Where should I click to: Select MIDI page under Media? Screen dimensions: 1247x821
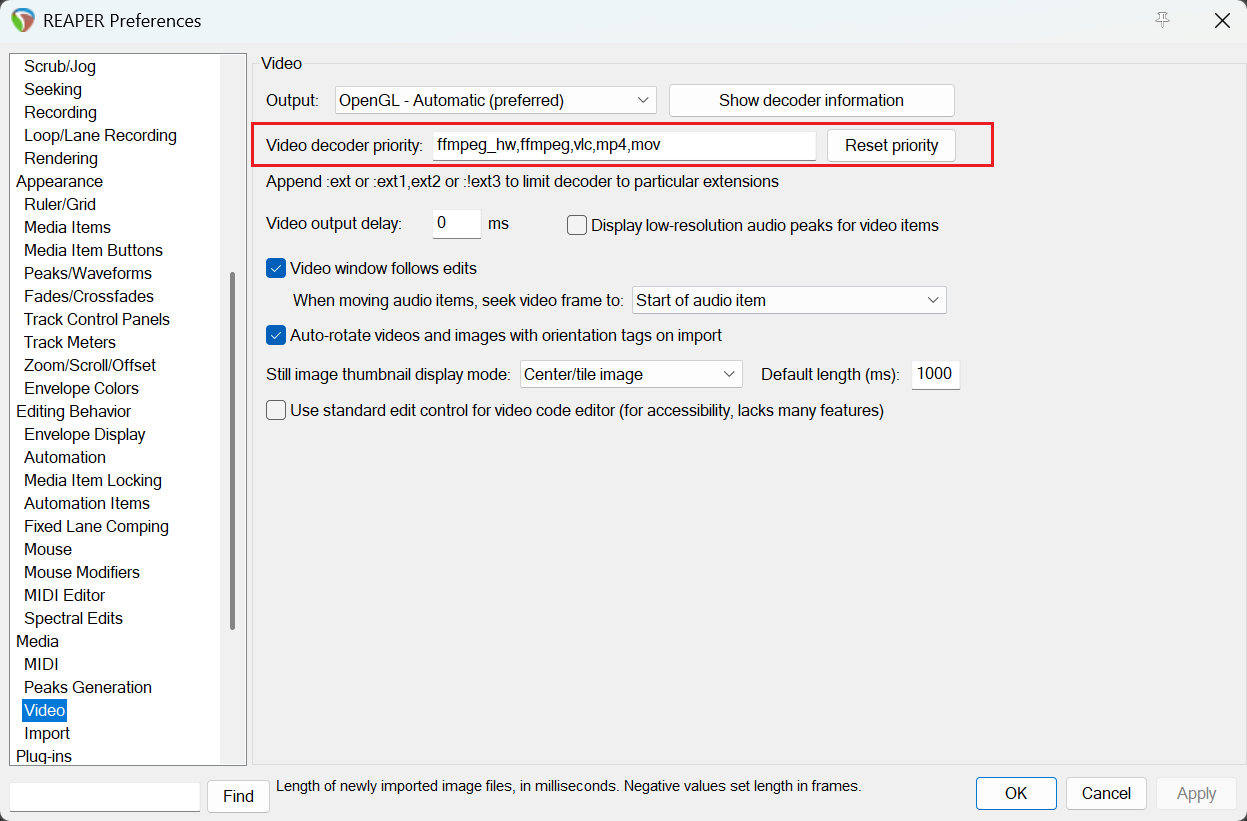point(41,664)
